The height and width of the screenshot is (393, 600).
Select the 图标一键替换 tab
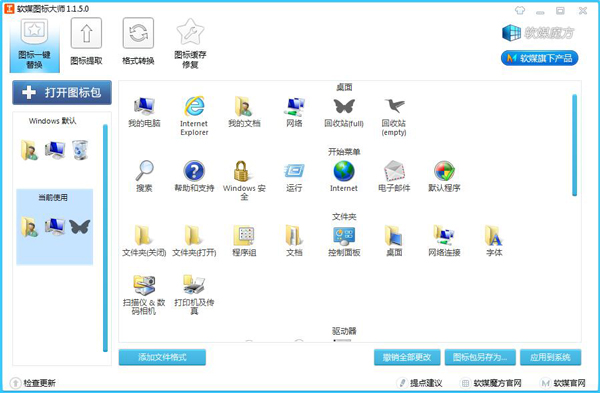(x=34, y=45)
